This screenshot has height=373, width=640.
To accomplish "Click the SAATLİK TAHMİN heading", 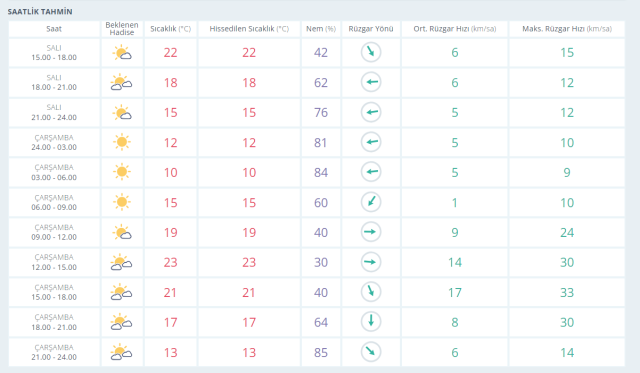I will click(40, 12).
